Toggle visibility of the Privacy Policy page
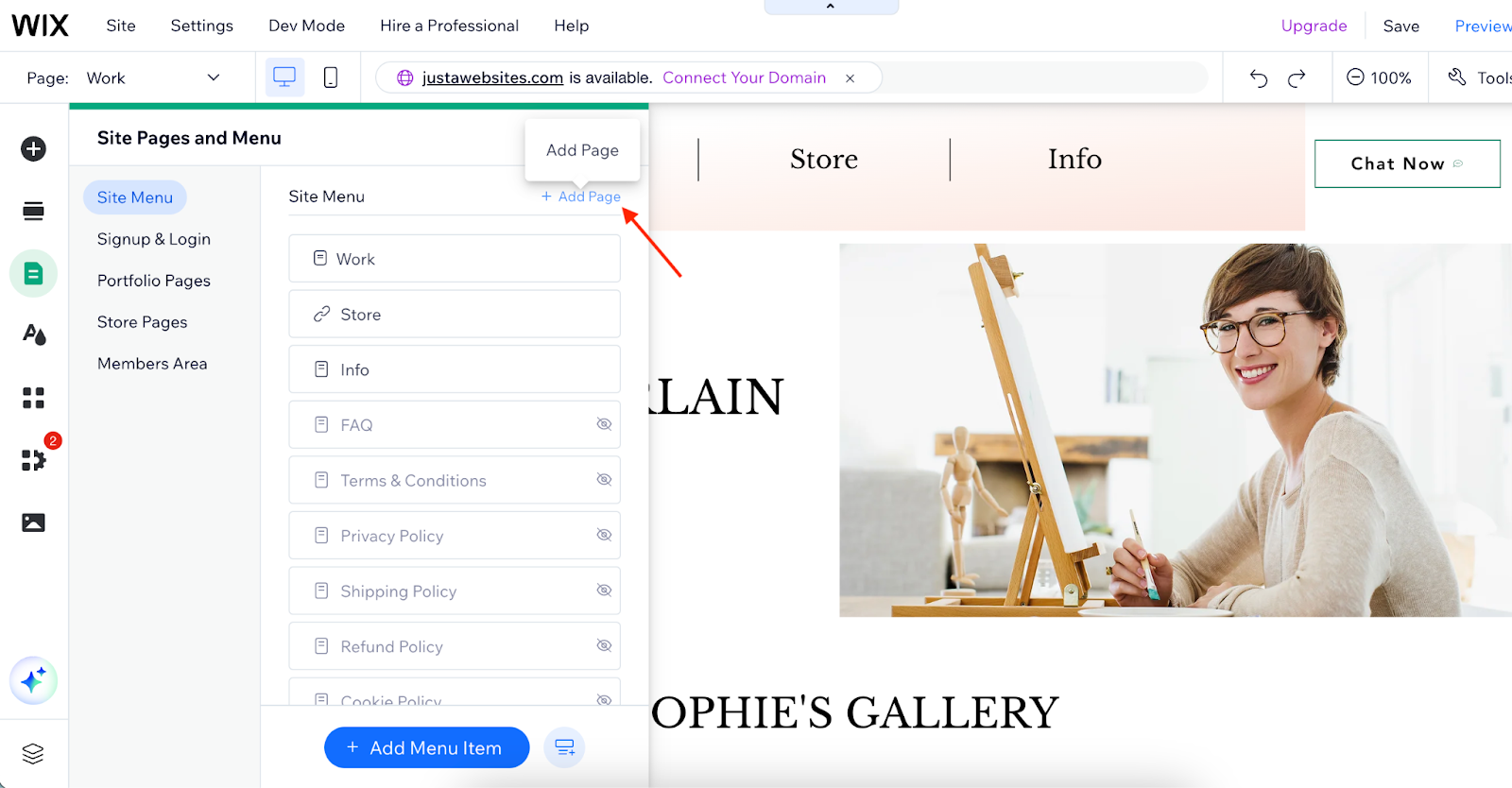 point(604,535)
